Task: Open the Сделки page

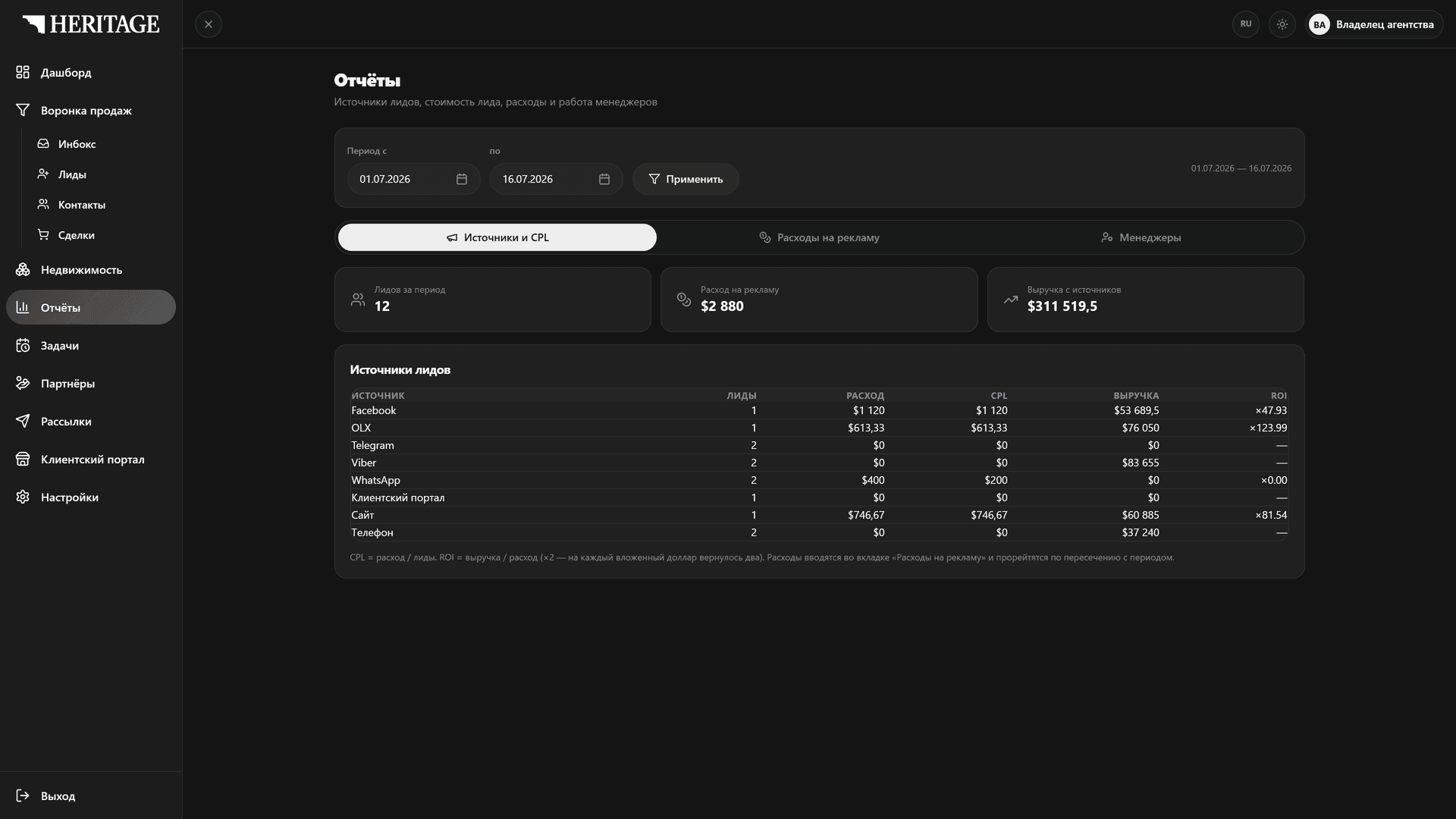Action: [102, 235]
